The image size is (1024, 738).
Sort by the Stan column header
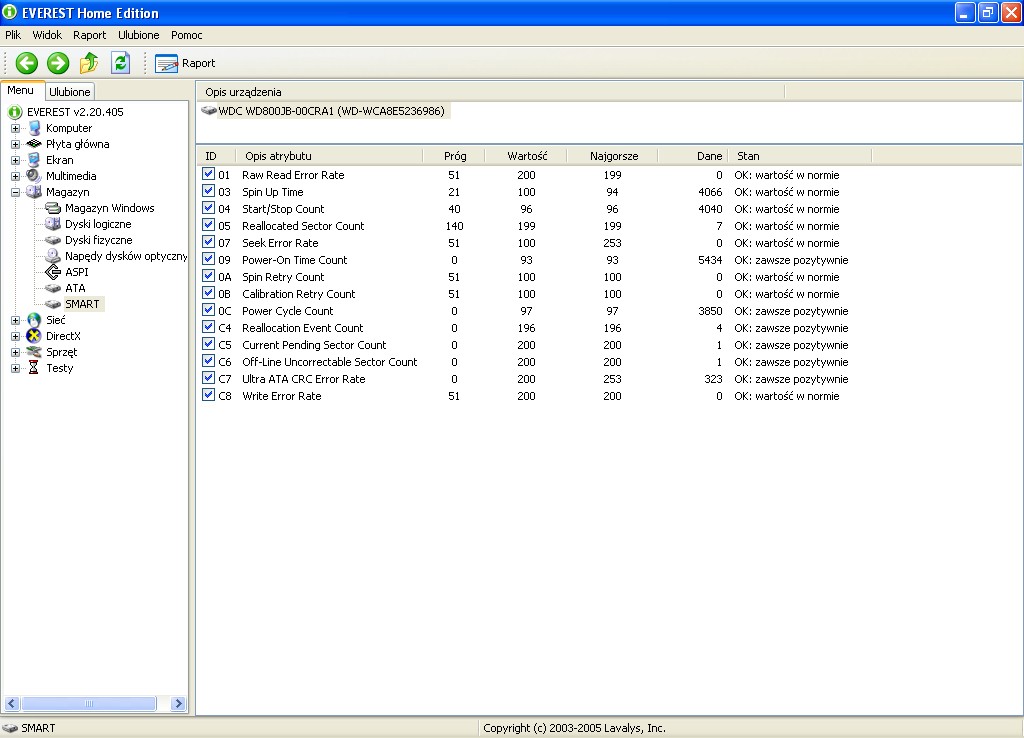[799, 156]
